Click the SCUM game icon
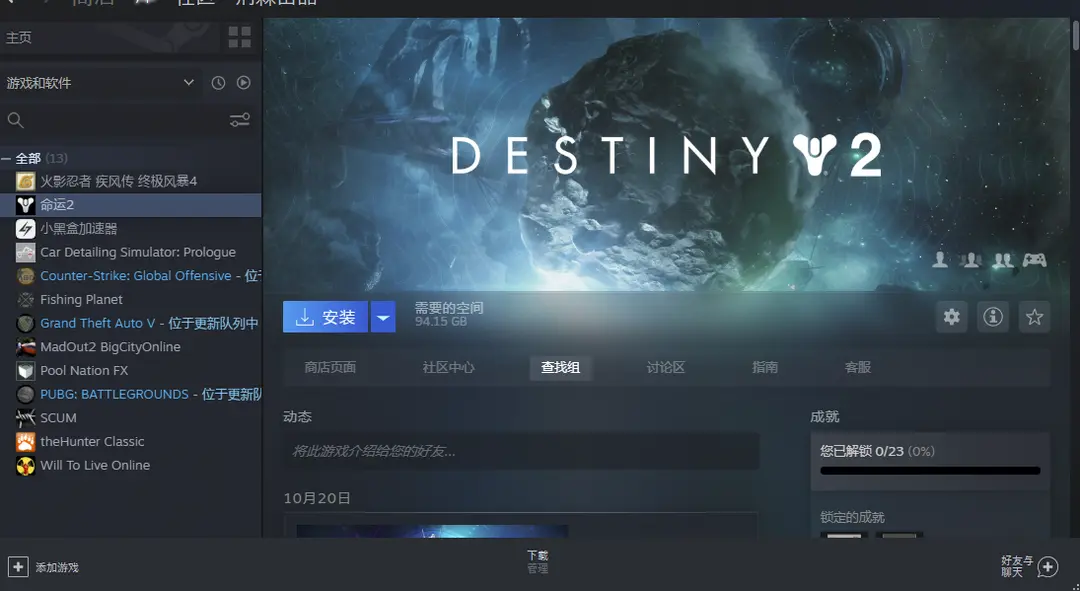 25,417
